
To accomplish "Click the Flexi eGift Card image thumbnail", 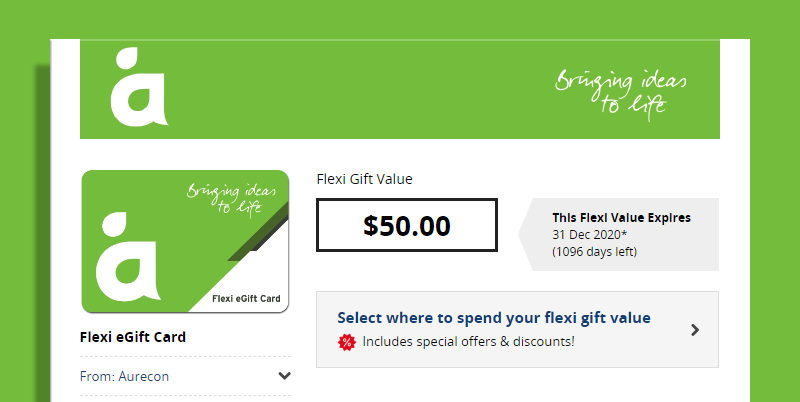I will click(185, 241).
